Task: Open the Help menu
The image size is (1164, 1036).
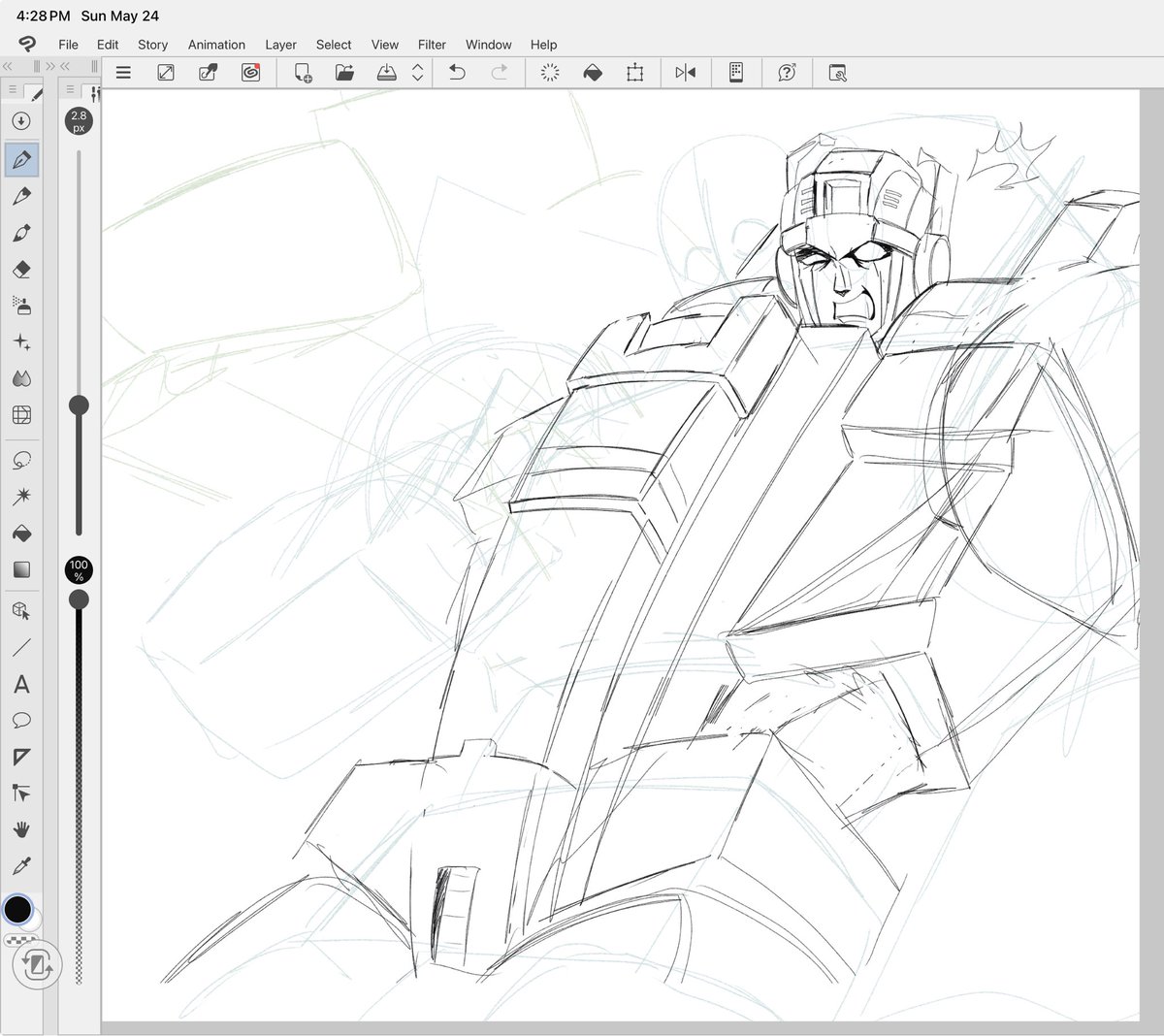Action: [x=543, y=45]
